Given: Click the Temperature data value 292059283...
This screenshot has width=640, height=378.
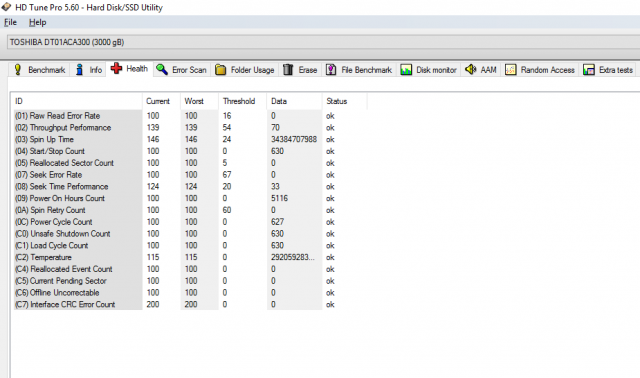Looking at the screenshot, I should coord(293,258).
